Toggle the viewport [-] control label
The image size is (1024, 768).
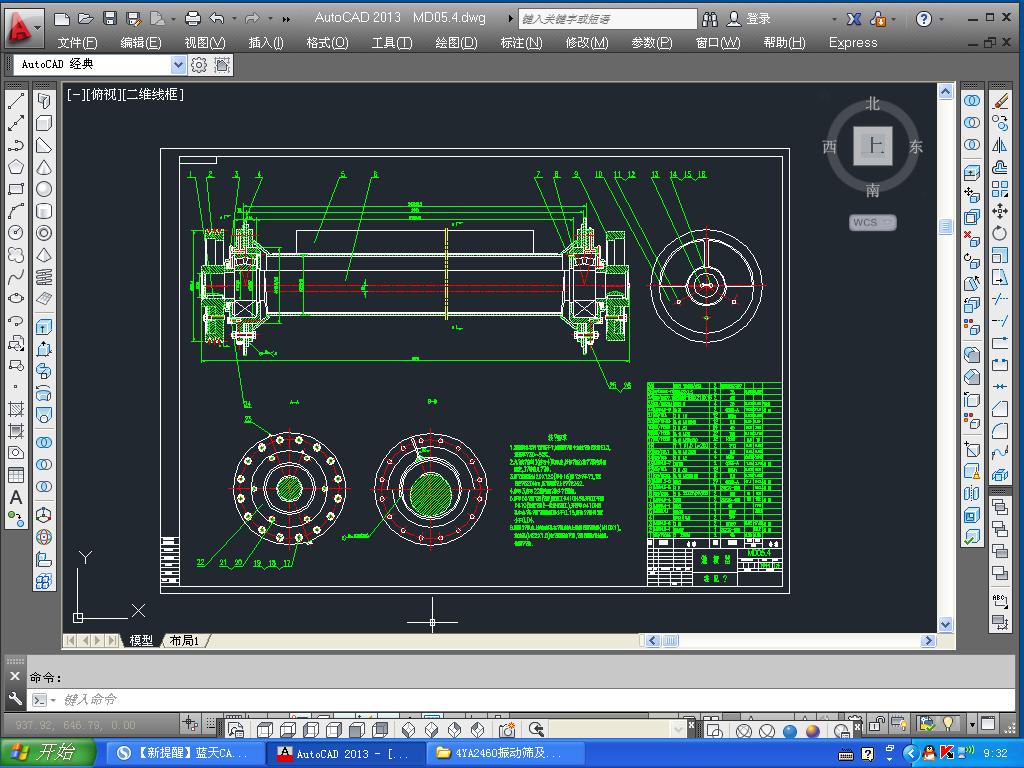coord(74,94)
